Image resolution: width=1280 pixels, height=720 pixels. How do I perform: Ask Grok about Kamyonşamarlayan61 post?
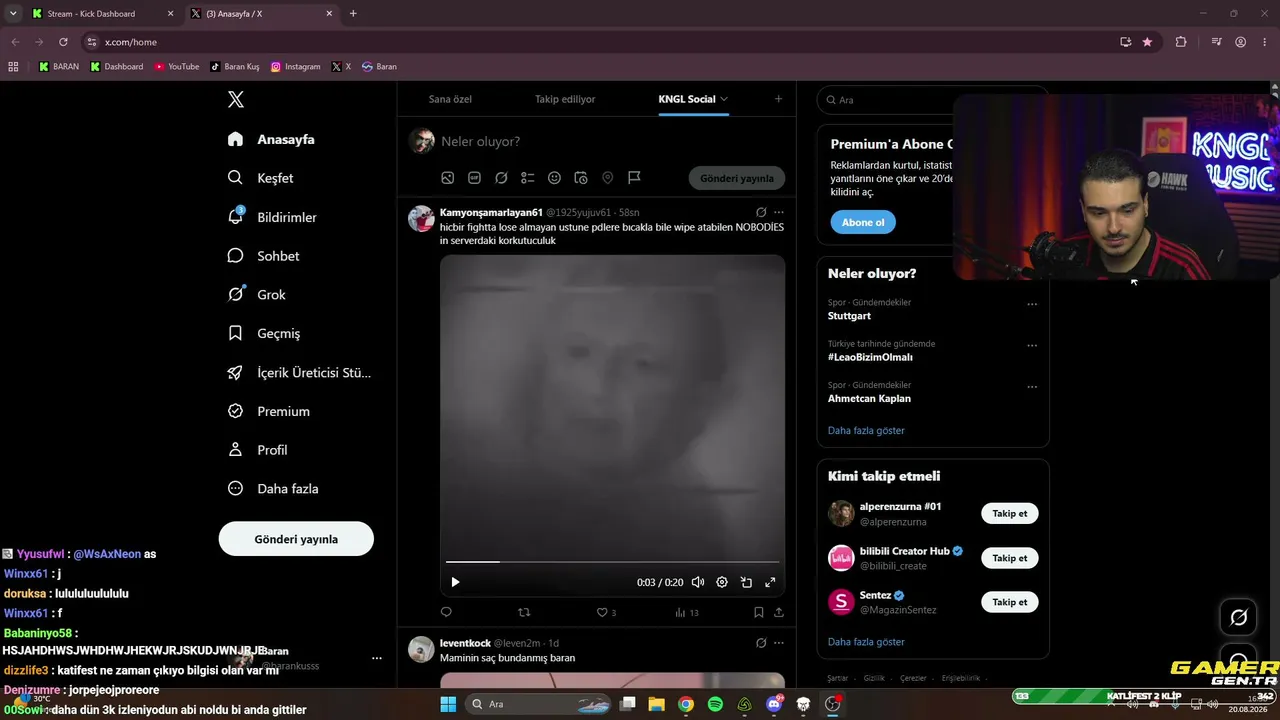click(761, 212)
